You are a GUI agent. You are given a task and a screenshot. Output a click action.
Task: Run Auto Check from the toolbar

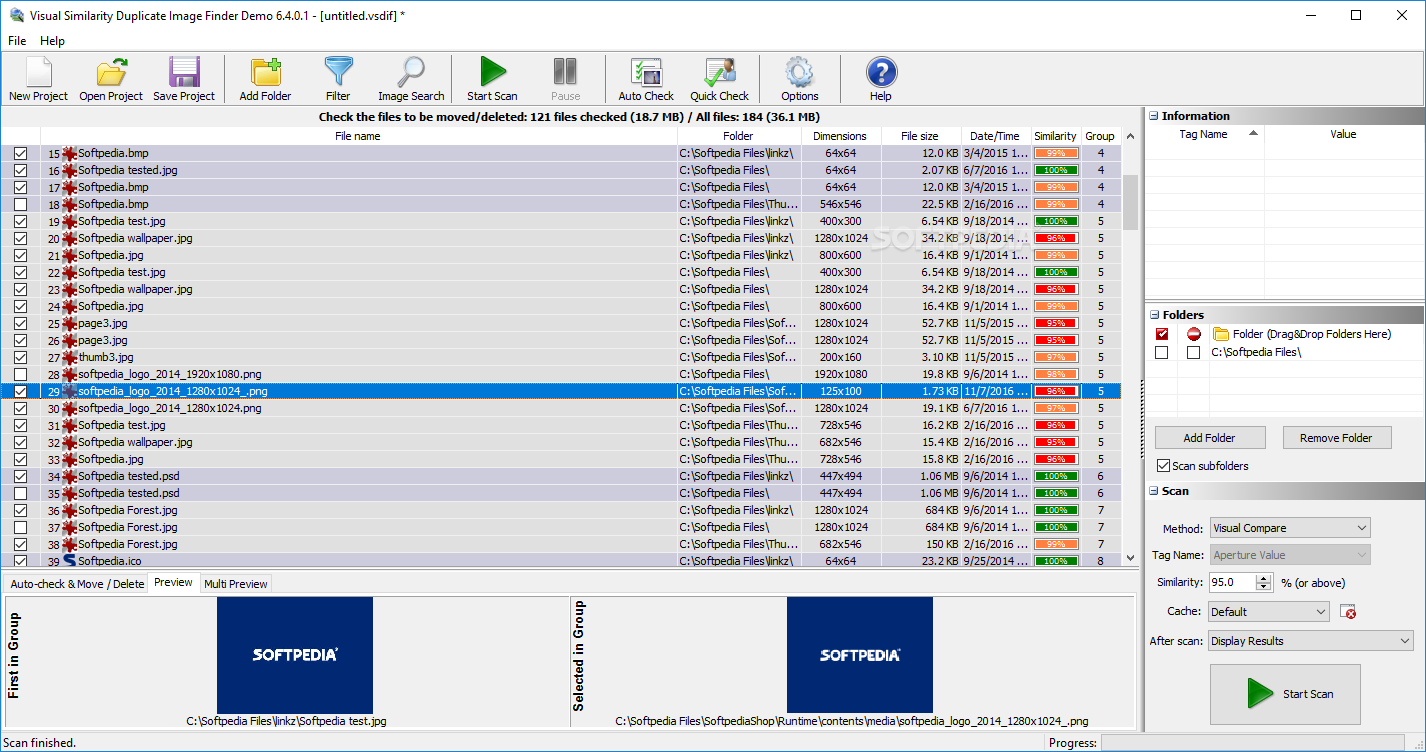[646, 79]
